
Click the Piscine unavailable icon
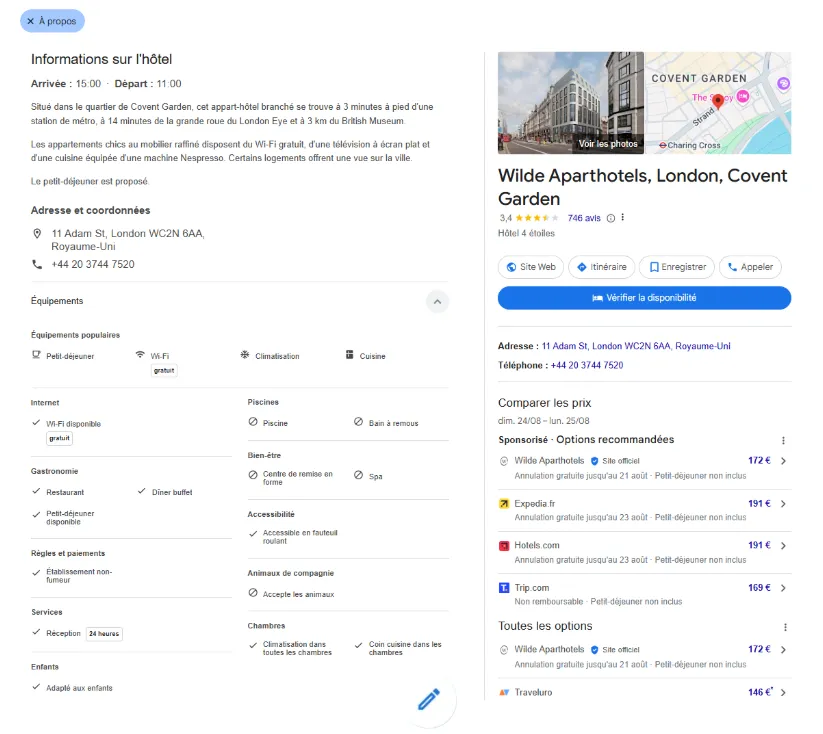tap(253, 422)
